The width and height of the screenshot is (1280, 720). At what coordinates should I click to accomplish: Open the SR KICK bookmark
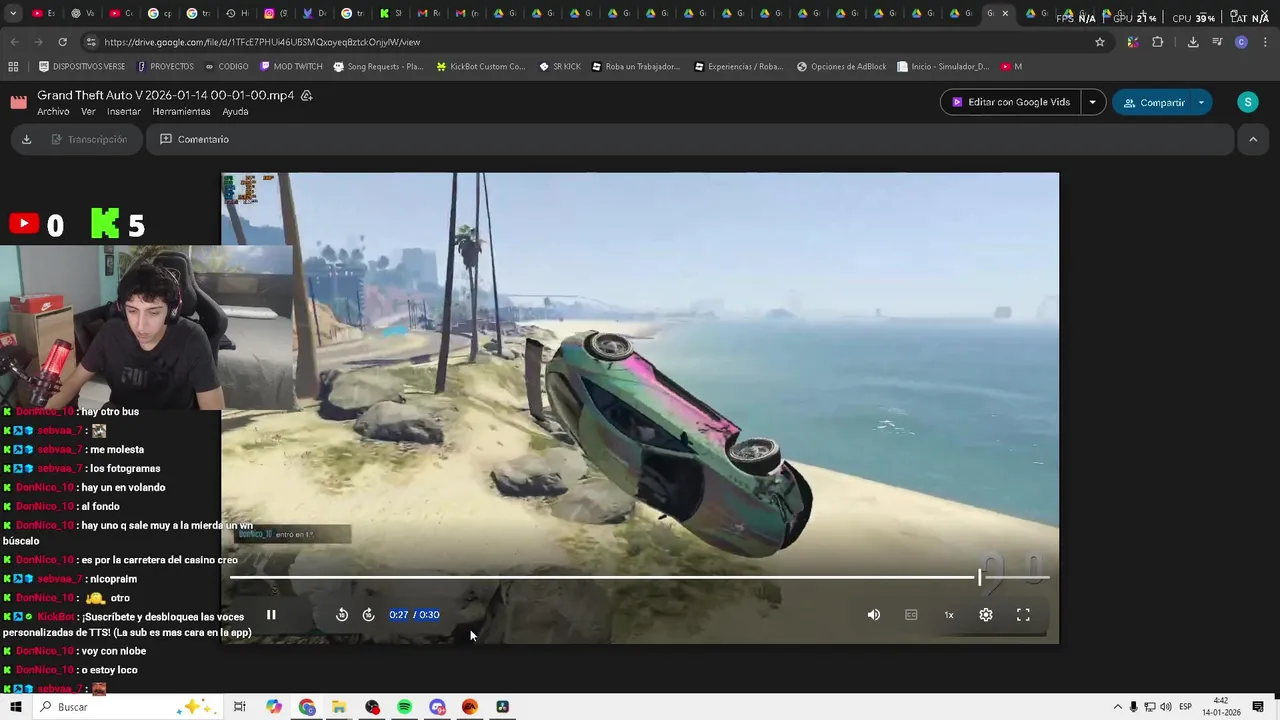point(560,67)
